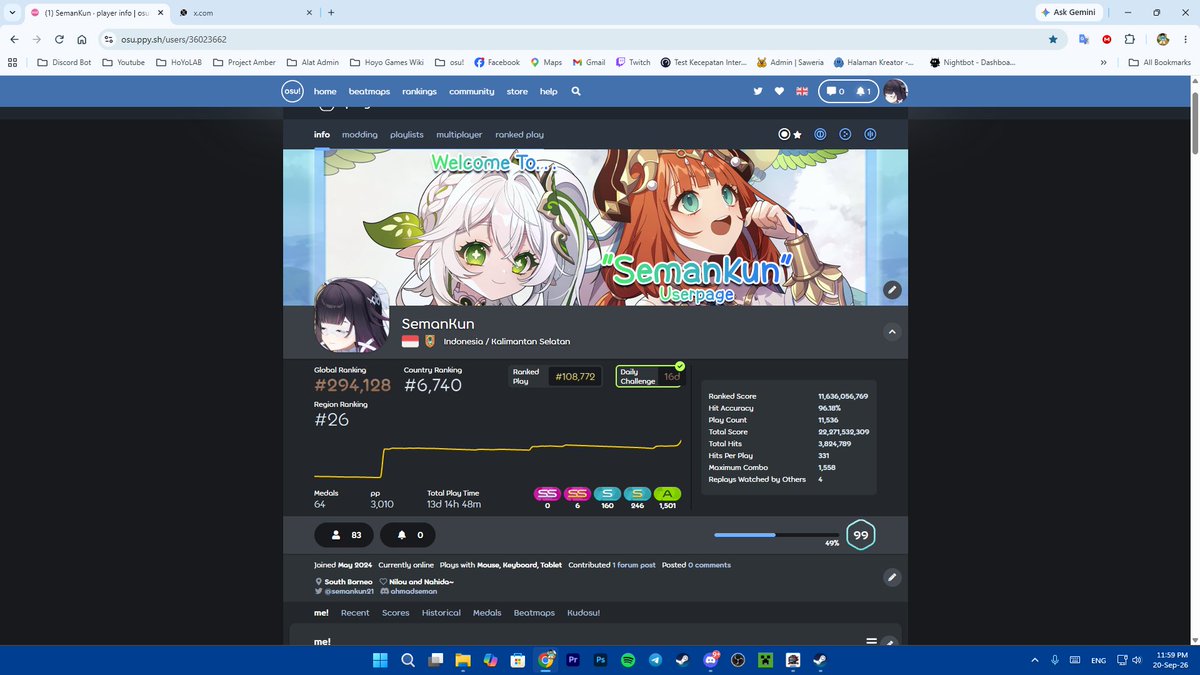The height and width of the screenshot is (675, 1200).
Task: Open the UK flag language selector
Action: (x=801, y=91)
